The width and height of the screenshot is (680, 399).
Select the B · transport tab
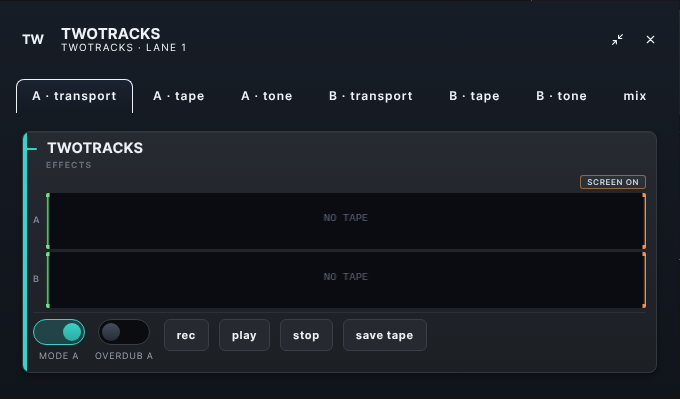point(371,96)
